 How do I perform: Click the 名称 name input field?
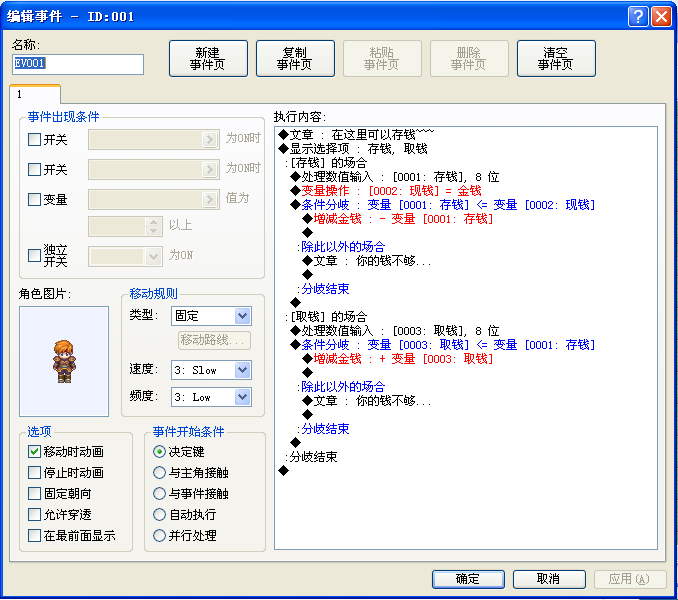78,64
